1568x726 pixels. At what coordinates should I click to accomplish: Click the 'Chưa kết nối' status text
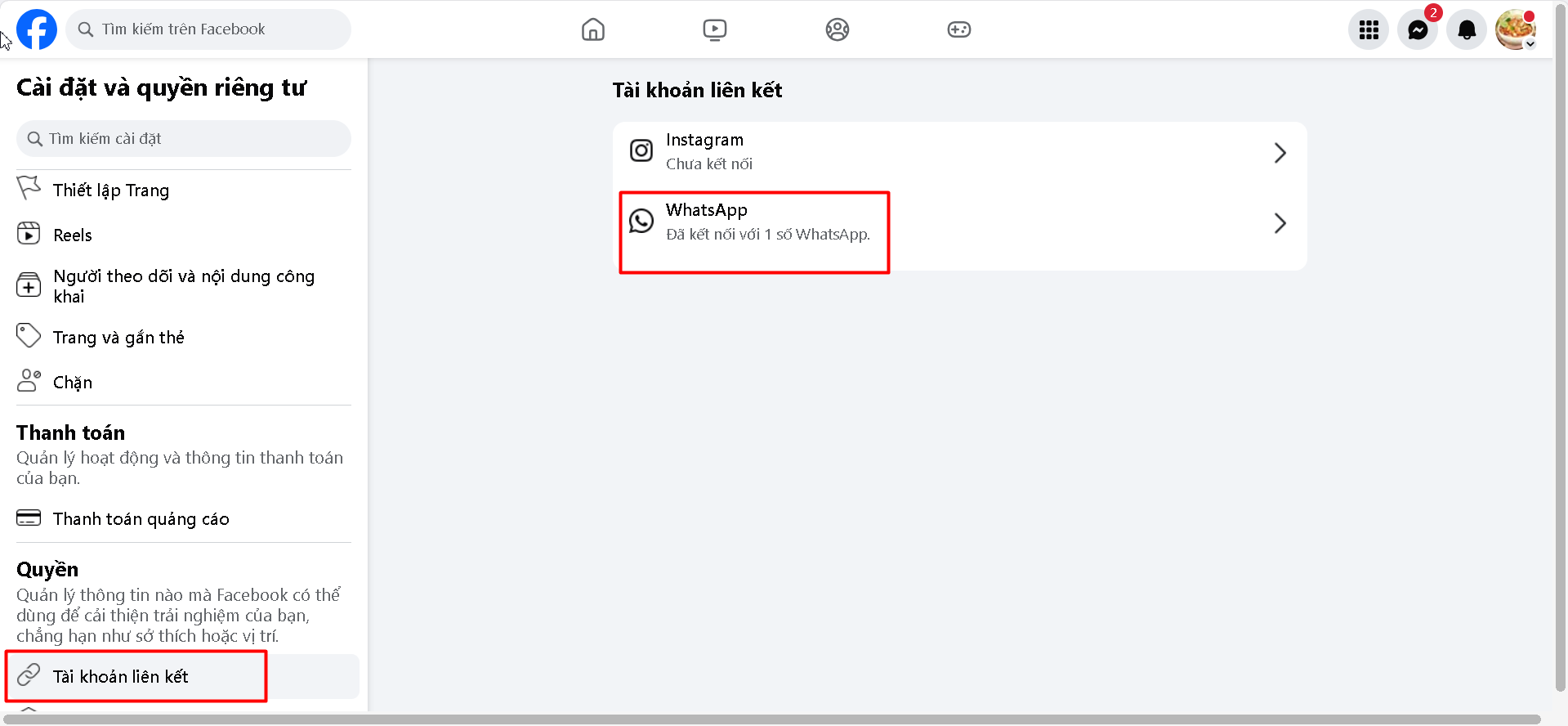coord(709,164)
